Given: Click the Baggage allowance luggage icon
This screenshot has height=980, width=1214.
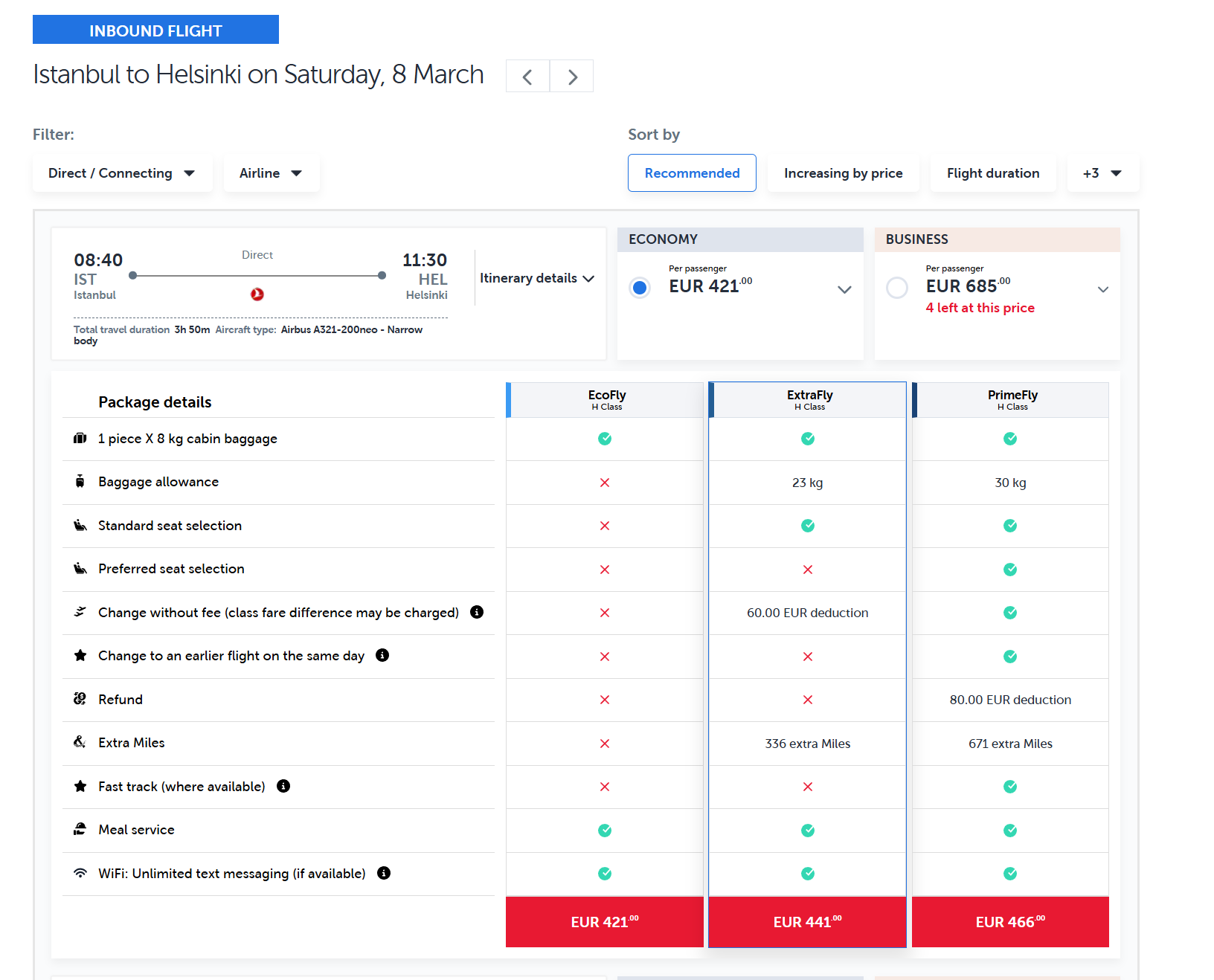Looking at the screenshot, I should tap(80, 482).
